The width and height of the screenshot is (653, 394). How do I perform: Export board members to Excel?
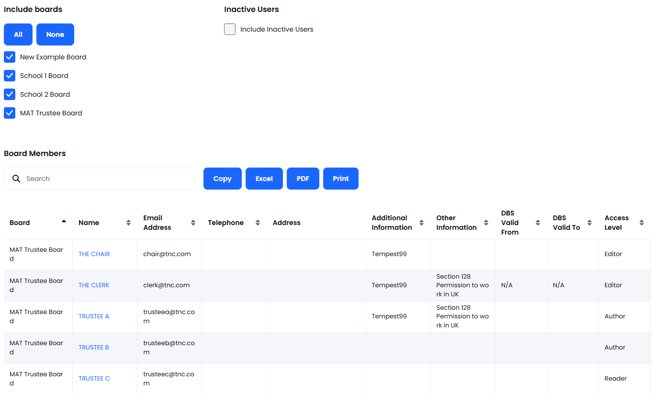264,179
